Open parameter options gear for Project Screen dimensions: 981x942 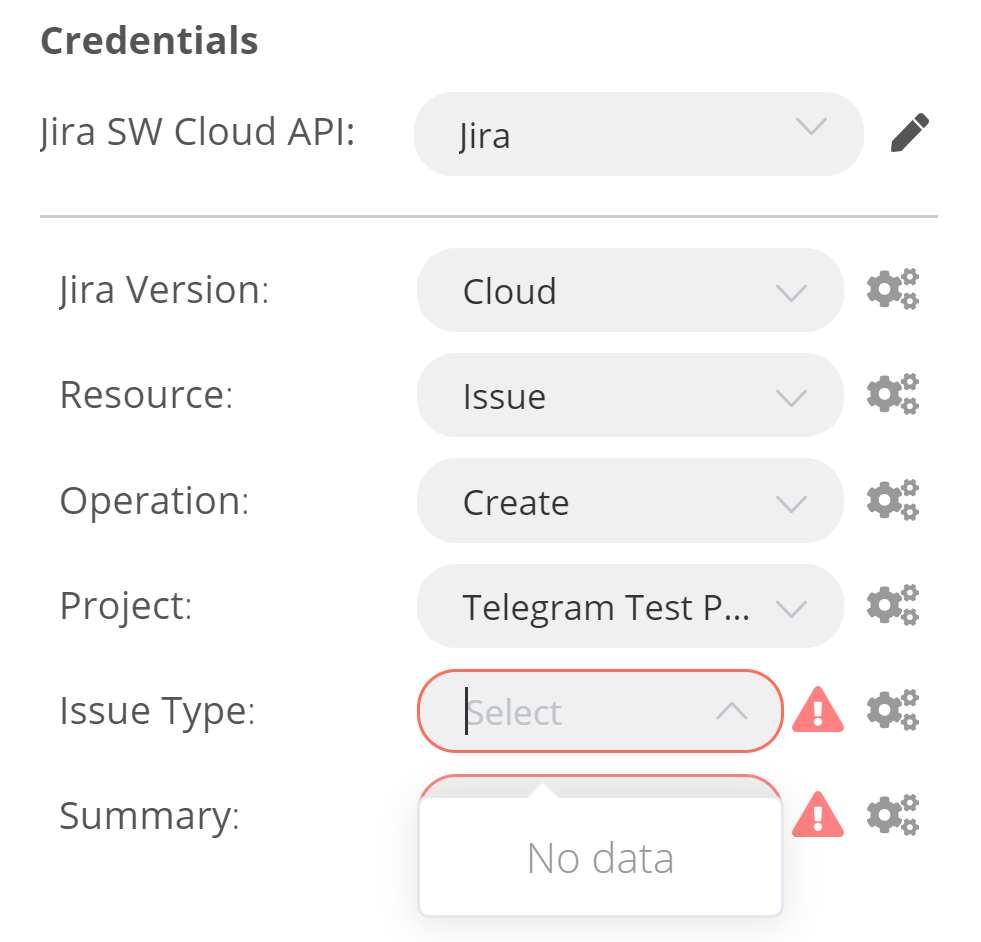pyautogui.click(x=892, y=606)
